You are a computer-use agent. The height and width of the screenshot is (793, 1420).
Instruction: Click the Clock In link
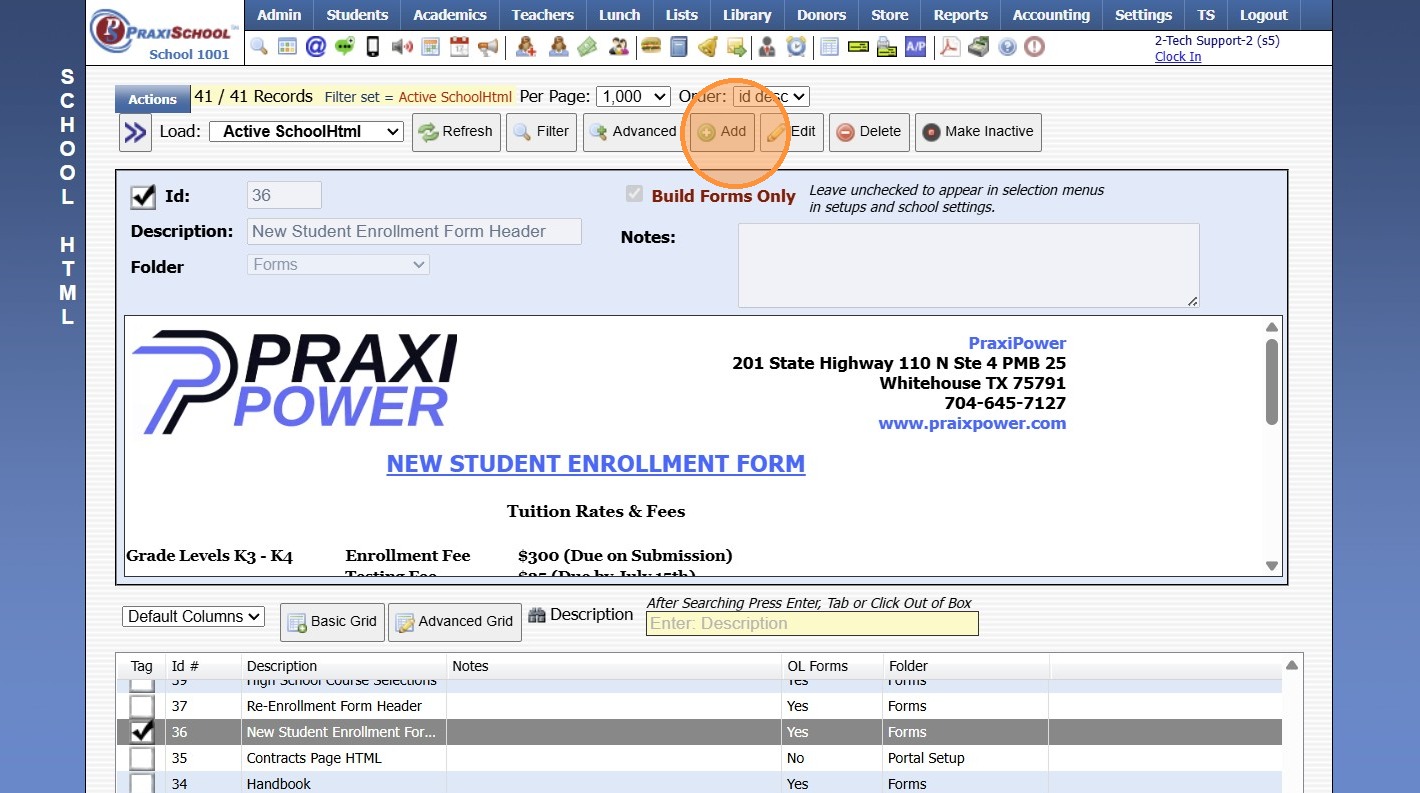coord(1178,57)
